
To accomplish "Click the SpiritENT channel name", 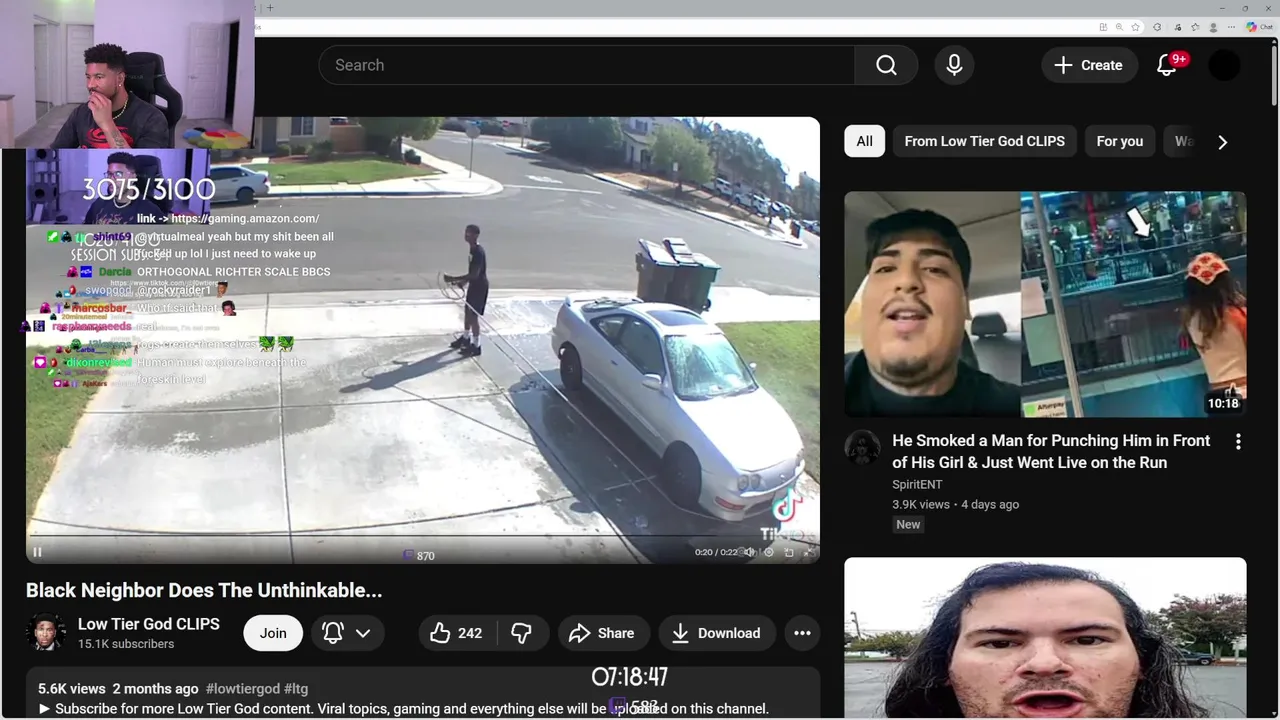I will pyautogui.click(x=917, y=484).
